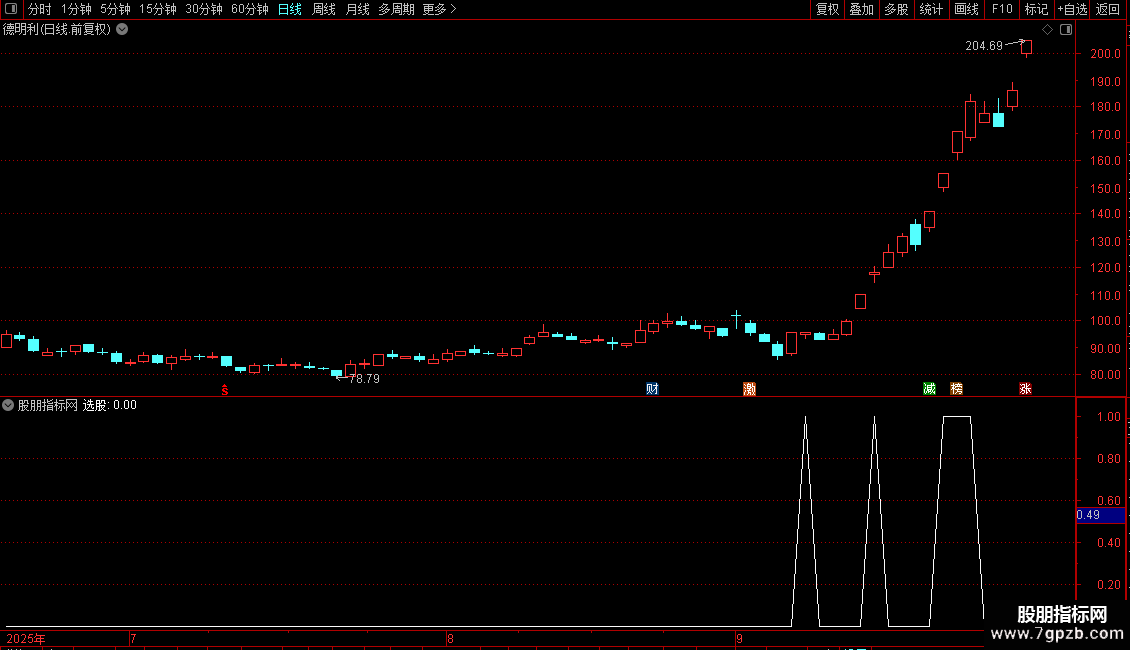Click 返回 to go back
Image resolution: width=1130 pixels, height=650 pixels.
coord(1108,9)
